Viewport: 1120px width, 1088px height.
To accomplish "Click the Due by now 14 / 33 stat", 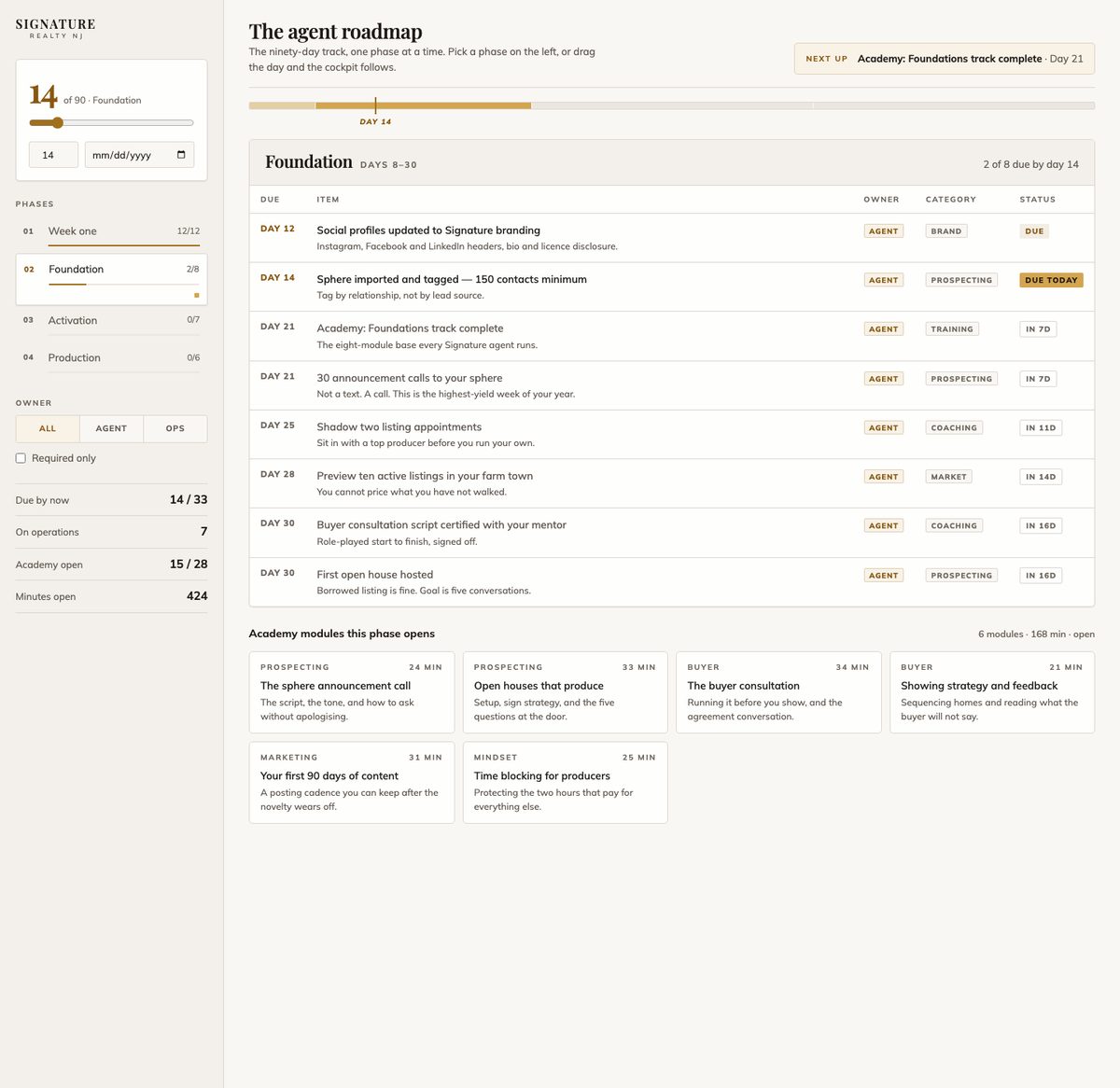I will pos(111,500).
